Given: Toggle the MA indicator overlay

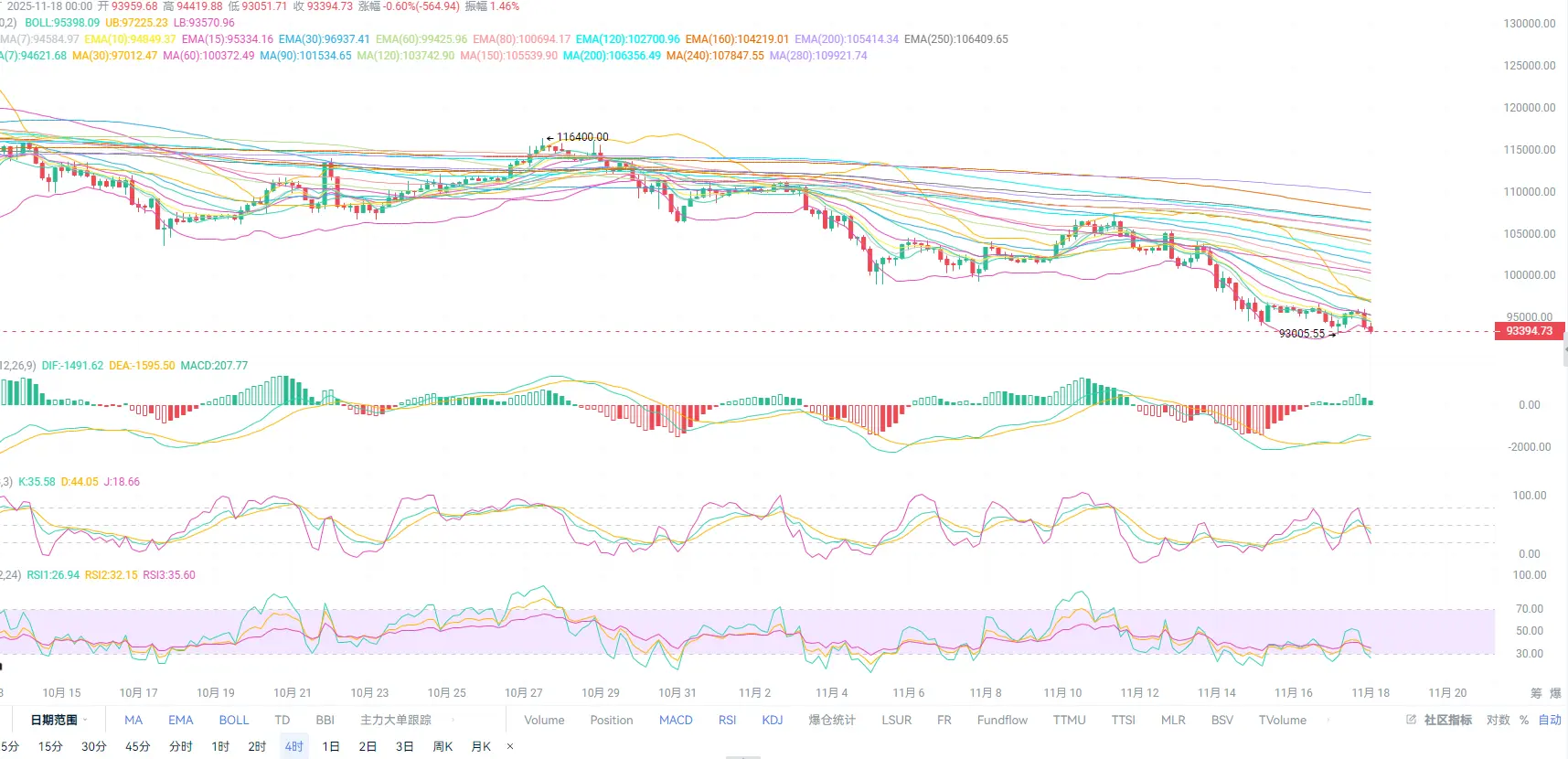Looking at the screenshot, I should (x=133, y=720).
